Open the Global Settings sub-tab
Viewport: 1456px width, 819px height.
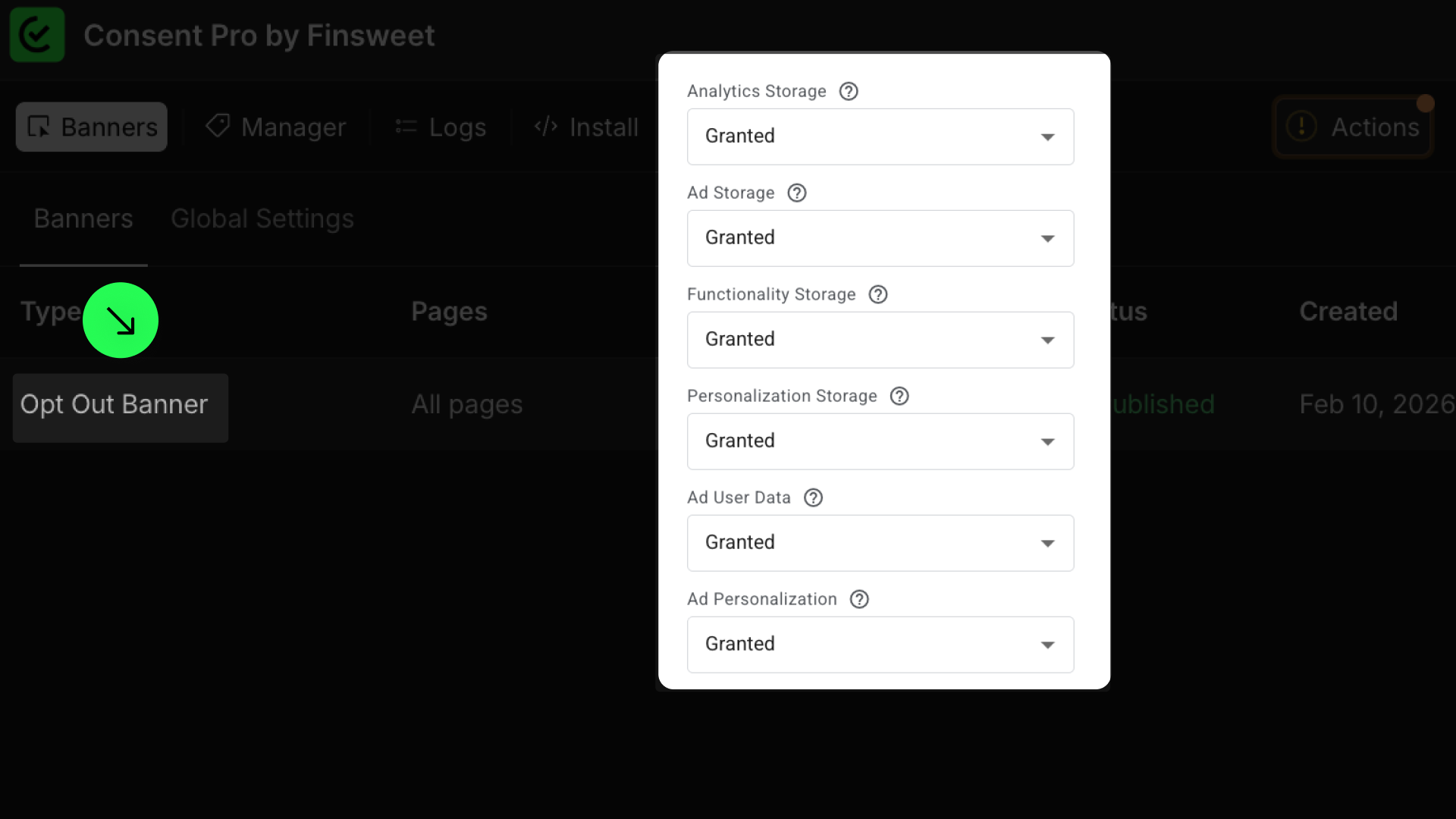(x=262, y=219)
